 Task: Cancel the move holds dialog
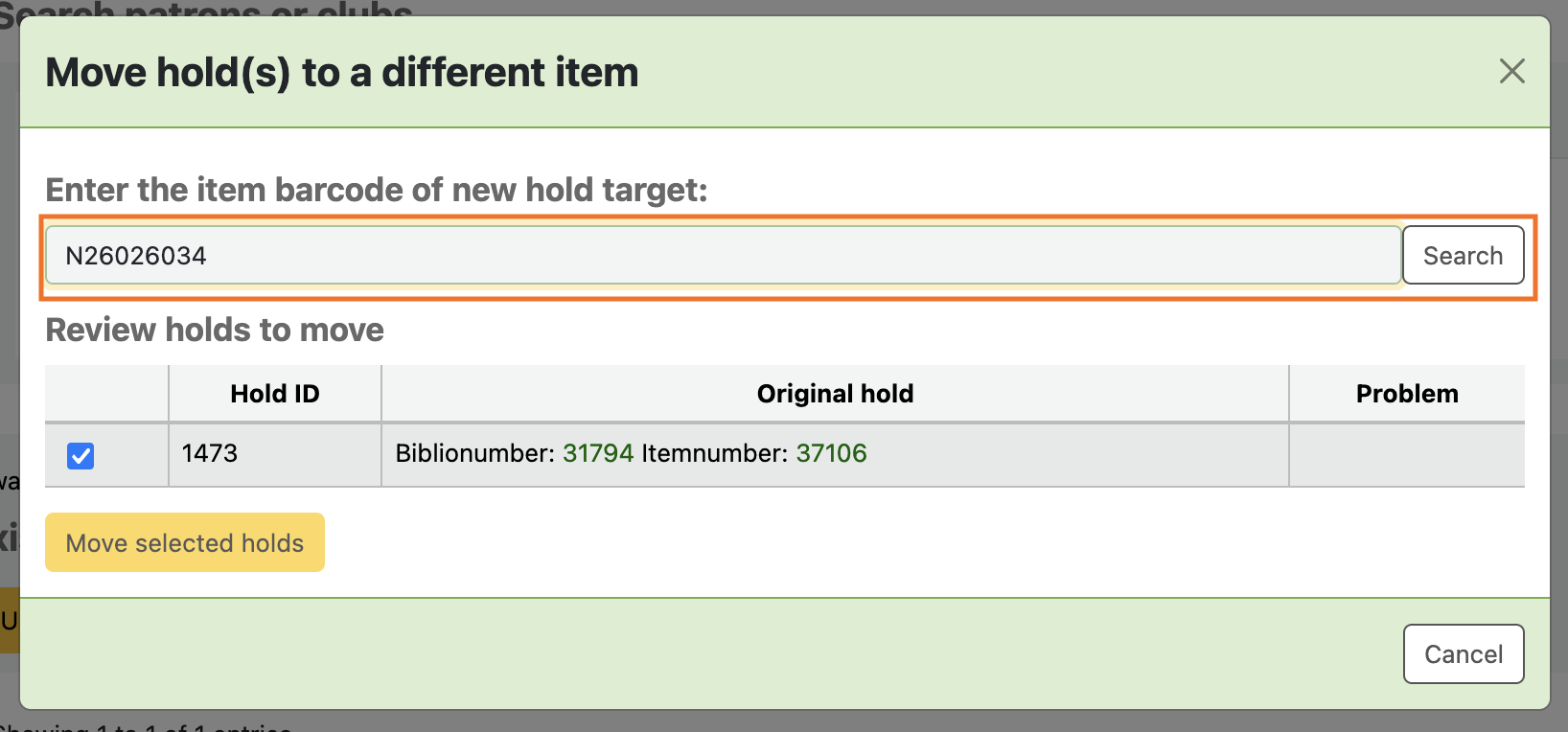pyautogui.click(x=1463, y=654)
